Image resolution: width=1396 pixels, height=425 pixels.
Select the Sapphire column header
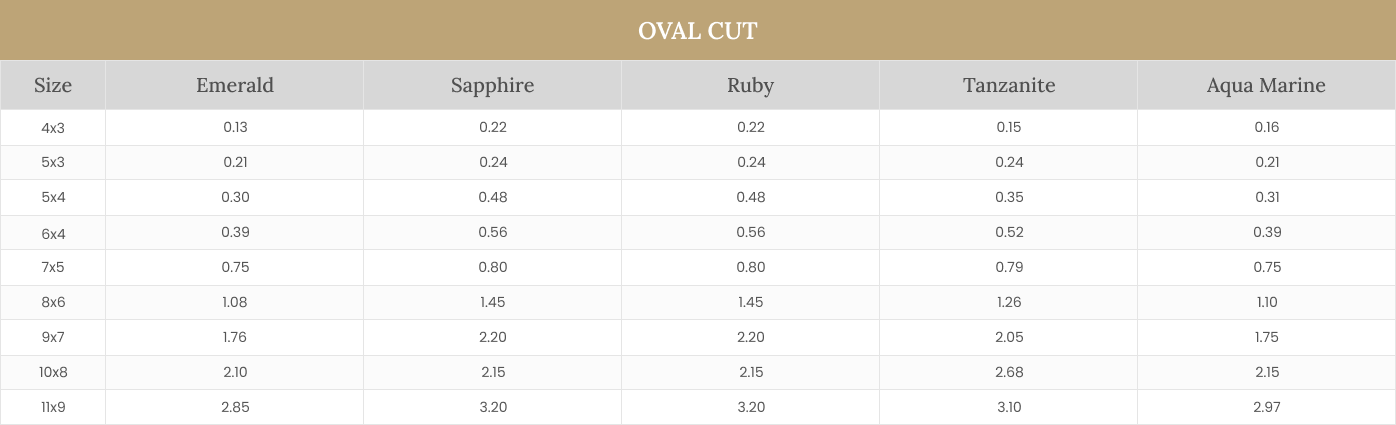click(492, 86)
